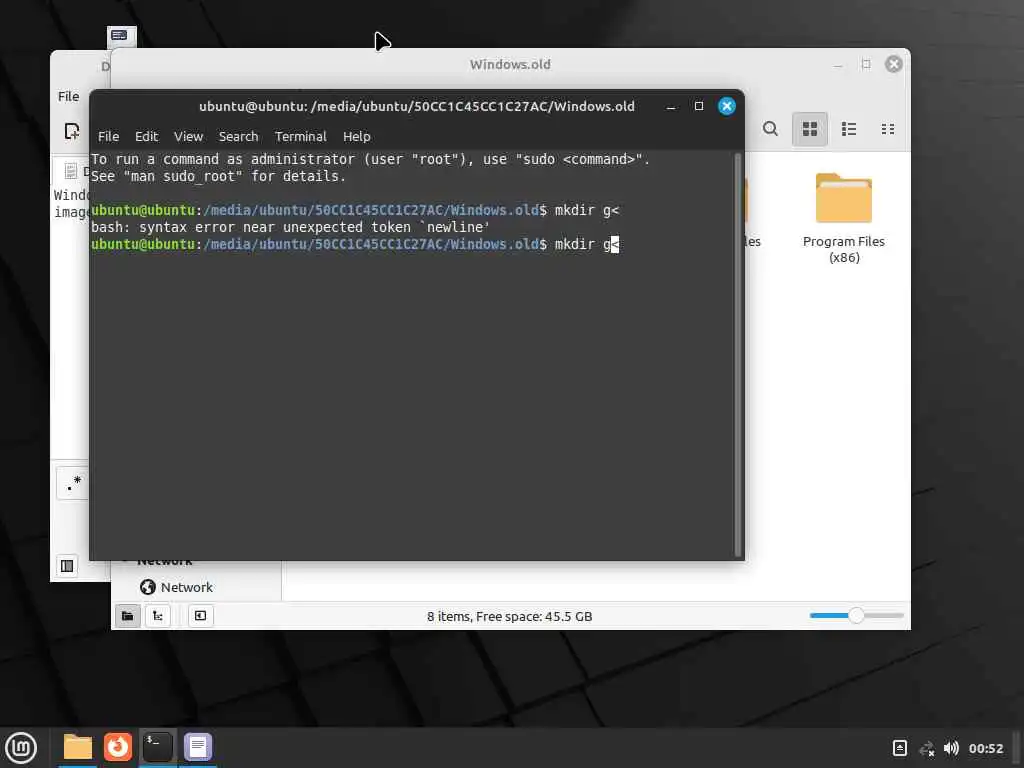Switch file manager to icon view
The height and width of the screenshot is (768, 1024).
pos(810,129)
